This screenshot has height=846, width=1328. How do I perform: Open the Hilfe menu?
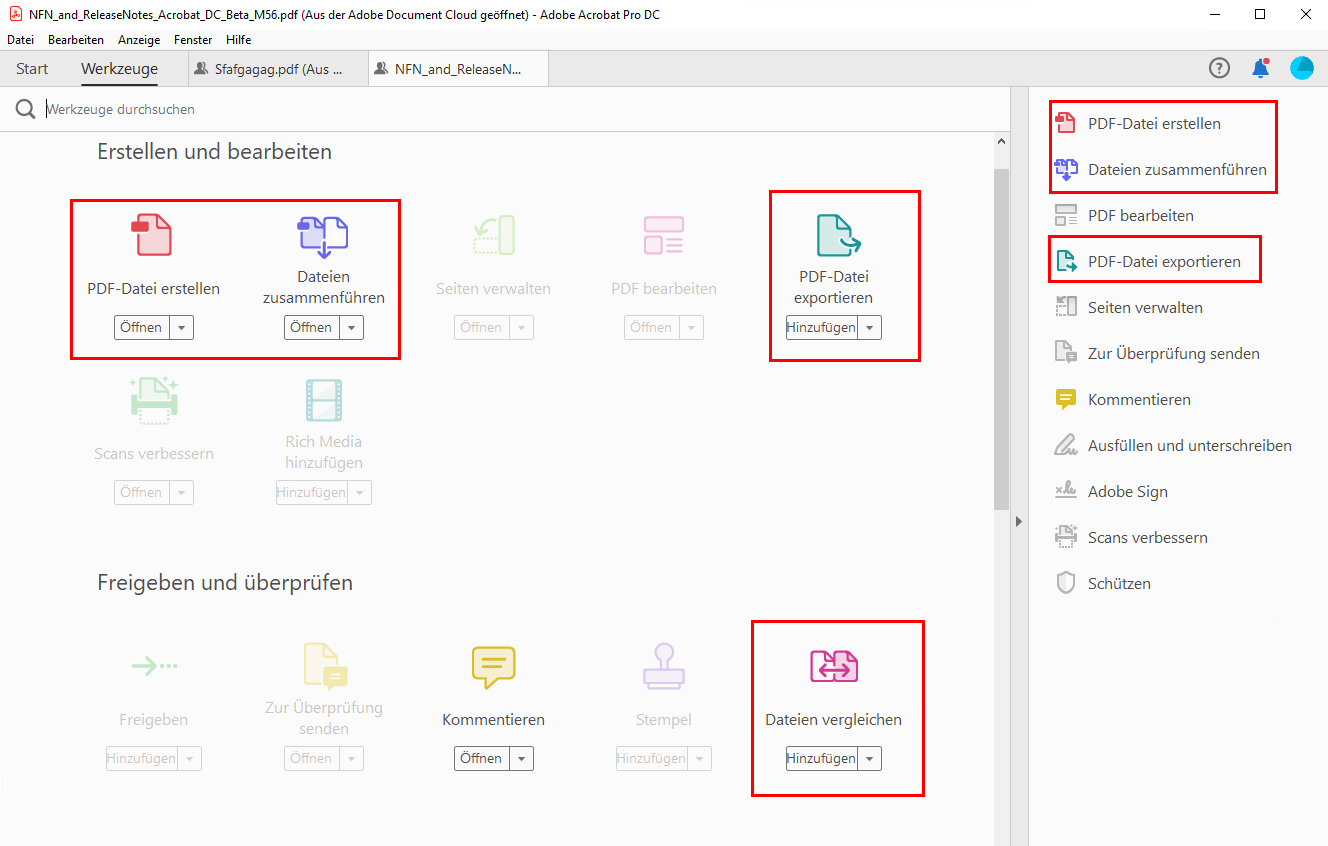pos(239,40)
